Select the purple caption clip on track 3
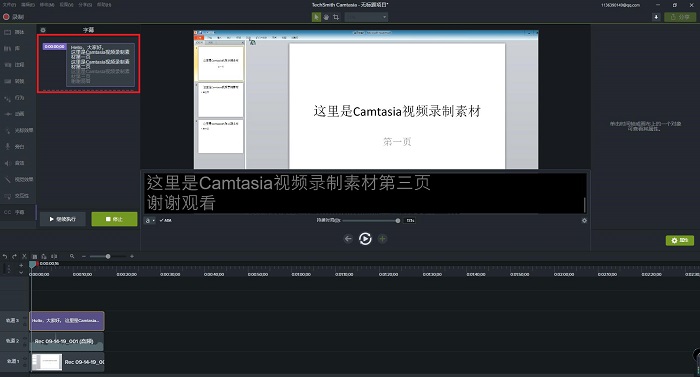The height and width of the screenshot is (377, 700). coord(67,321)
